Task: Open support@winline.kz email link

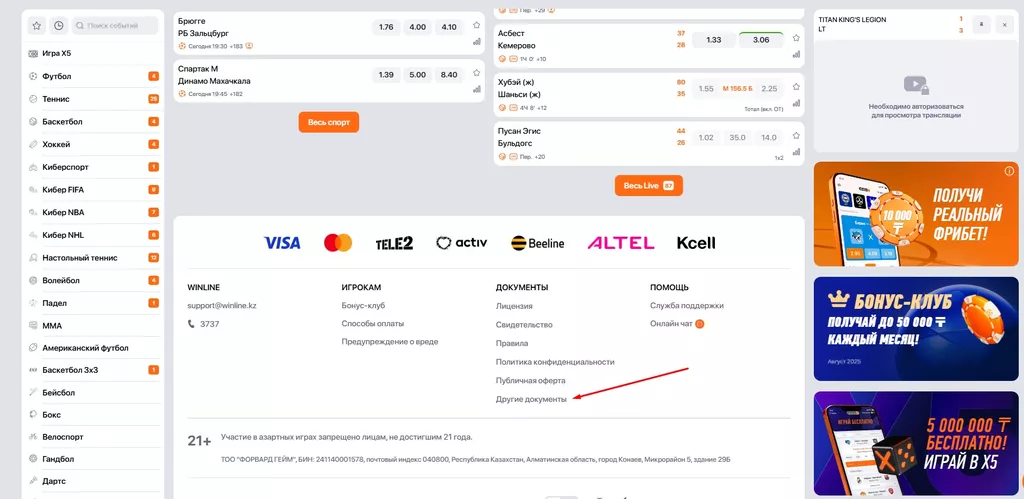Action: [x=222, y=306]
